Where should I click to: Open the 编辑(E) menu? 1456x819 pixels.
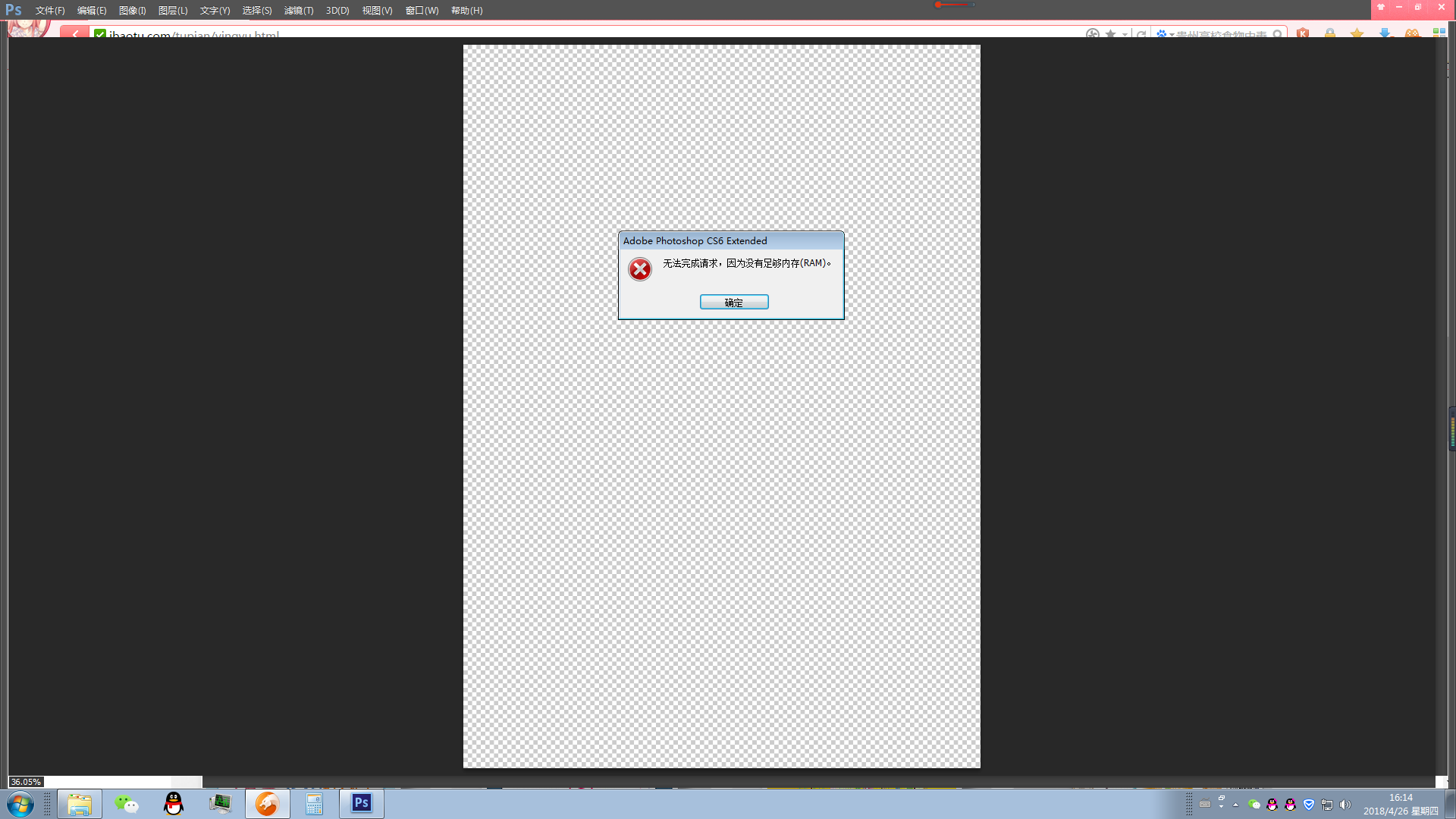(x=92, y=11)
